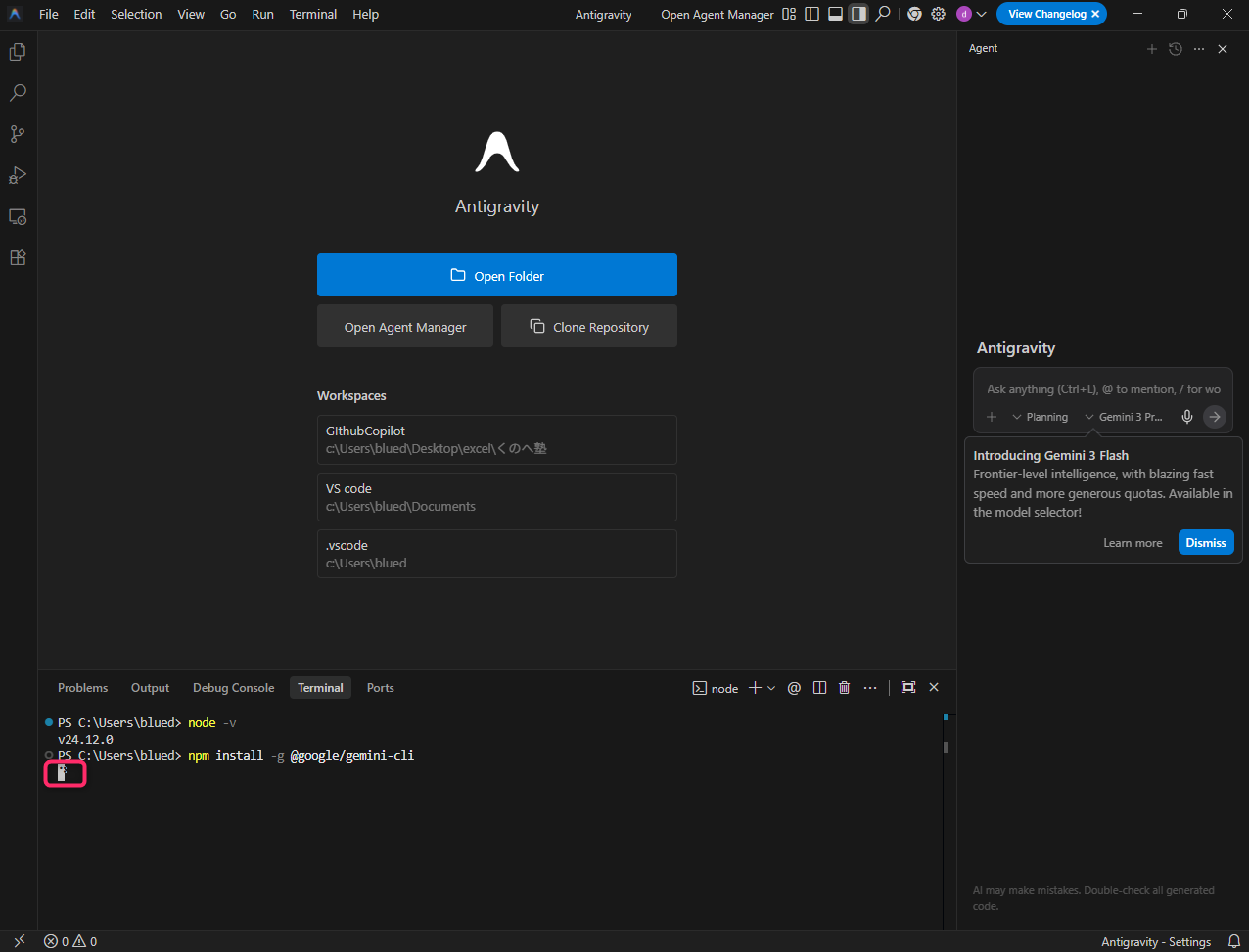1249x952 pixels.
Task: Open the Search view in activity bar
Action: 18,93
